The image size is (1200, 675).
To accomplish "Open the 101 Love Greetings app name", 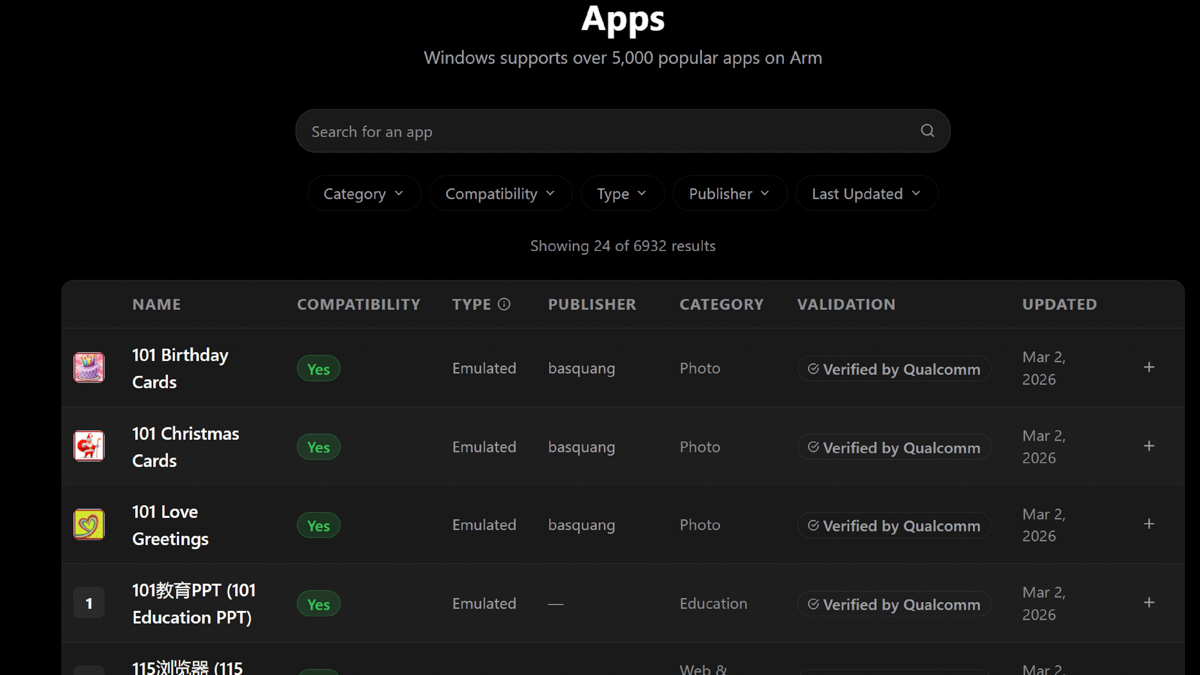I will (170, 525).
